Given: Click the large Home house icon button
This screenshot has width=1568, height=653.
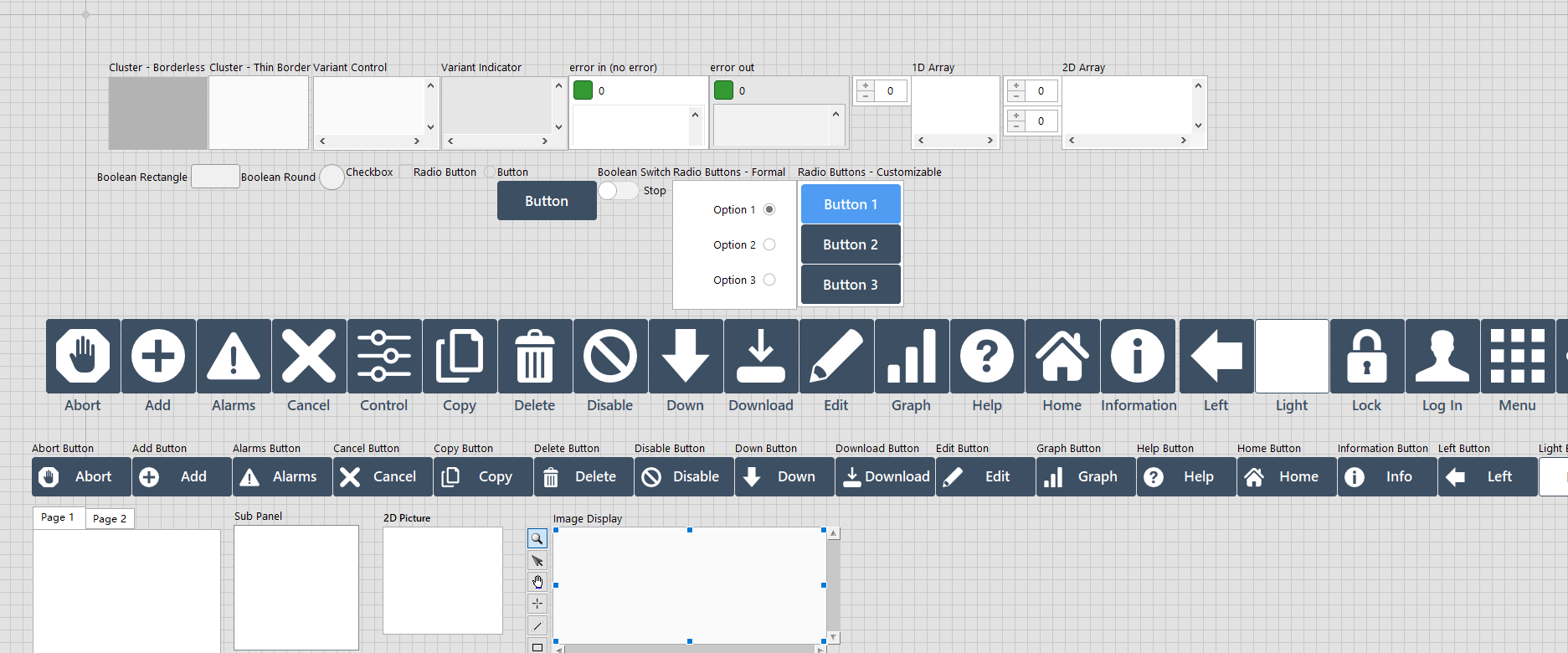Looking at the screenshot, I should 1062,356.
